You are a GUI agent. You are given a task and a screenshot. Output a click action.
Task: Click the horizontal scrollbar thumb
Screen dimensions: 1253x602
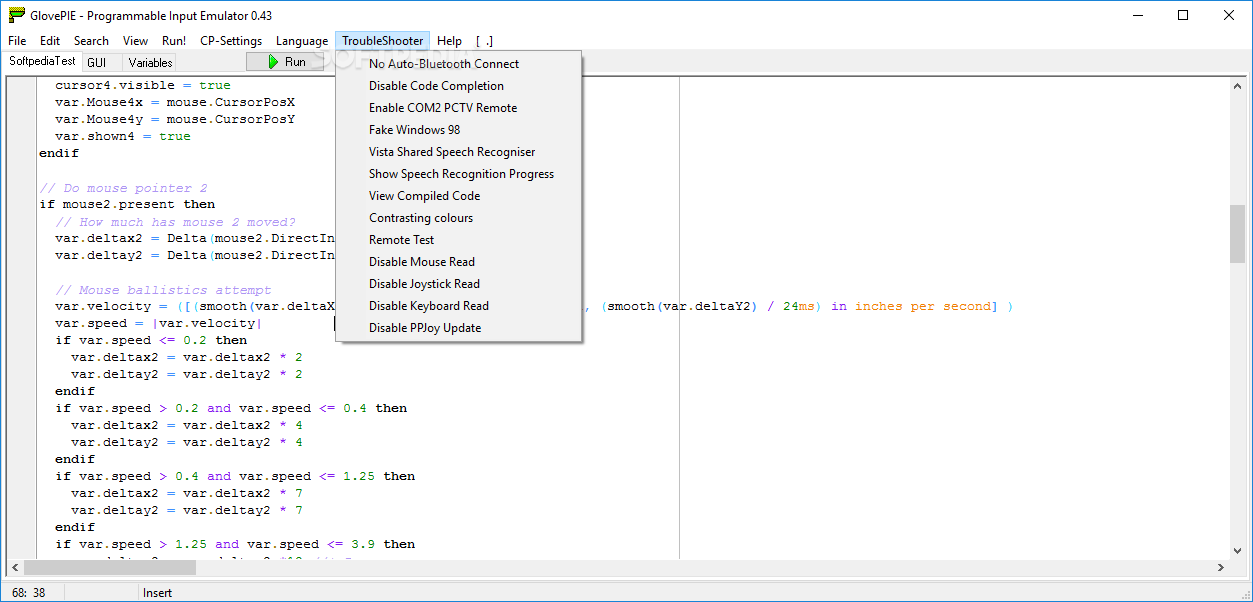pos(110,567)
